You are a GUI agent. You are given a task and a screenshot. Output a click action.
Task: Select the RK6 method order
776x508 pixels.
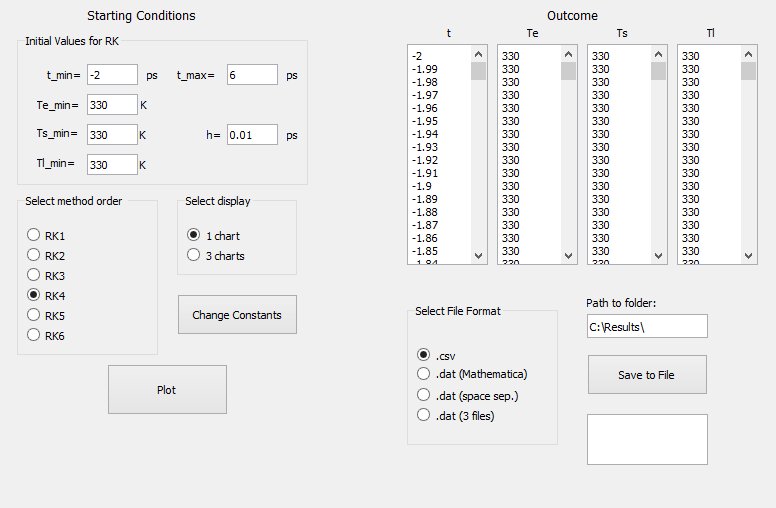[x=34, y=335]
